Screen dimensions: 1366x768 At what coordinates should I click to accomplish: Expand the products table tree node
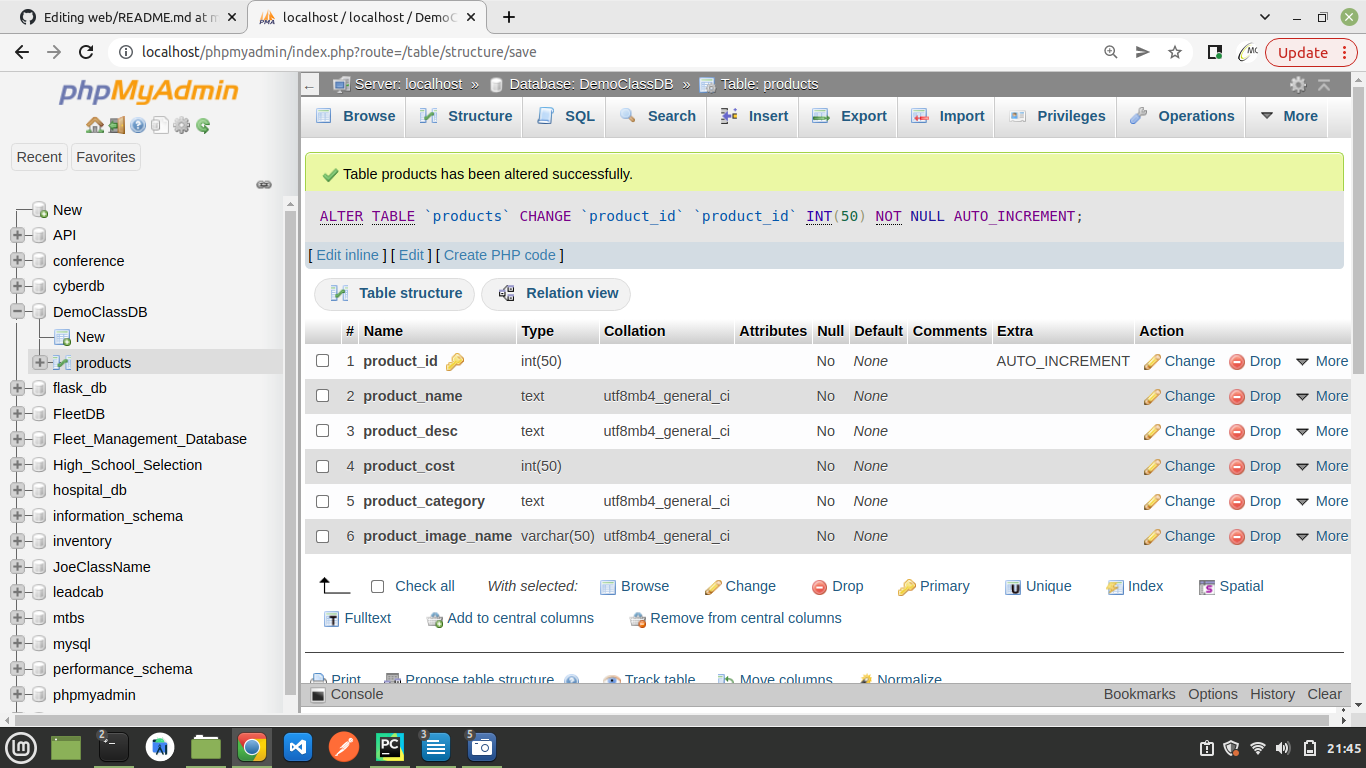[40, 362]
